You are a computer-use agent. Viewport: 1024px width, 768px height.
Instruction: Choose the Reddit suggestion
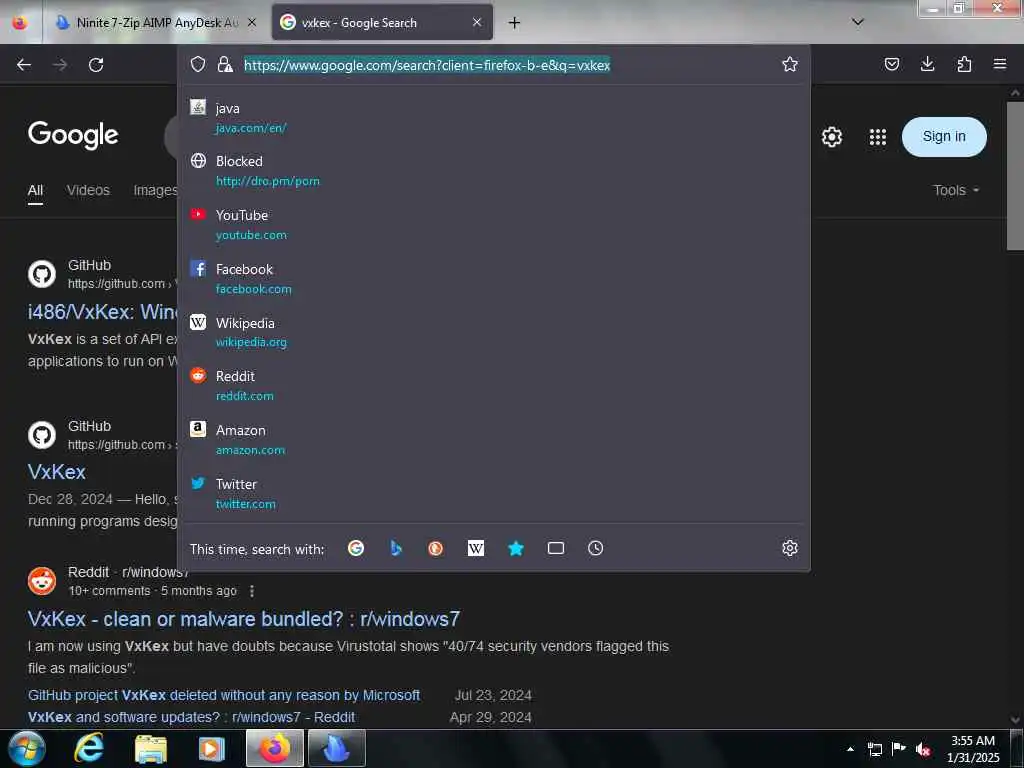pos(494,386)
